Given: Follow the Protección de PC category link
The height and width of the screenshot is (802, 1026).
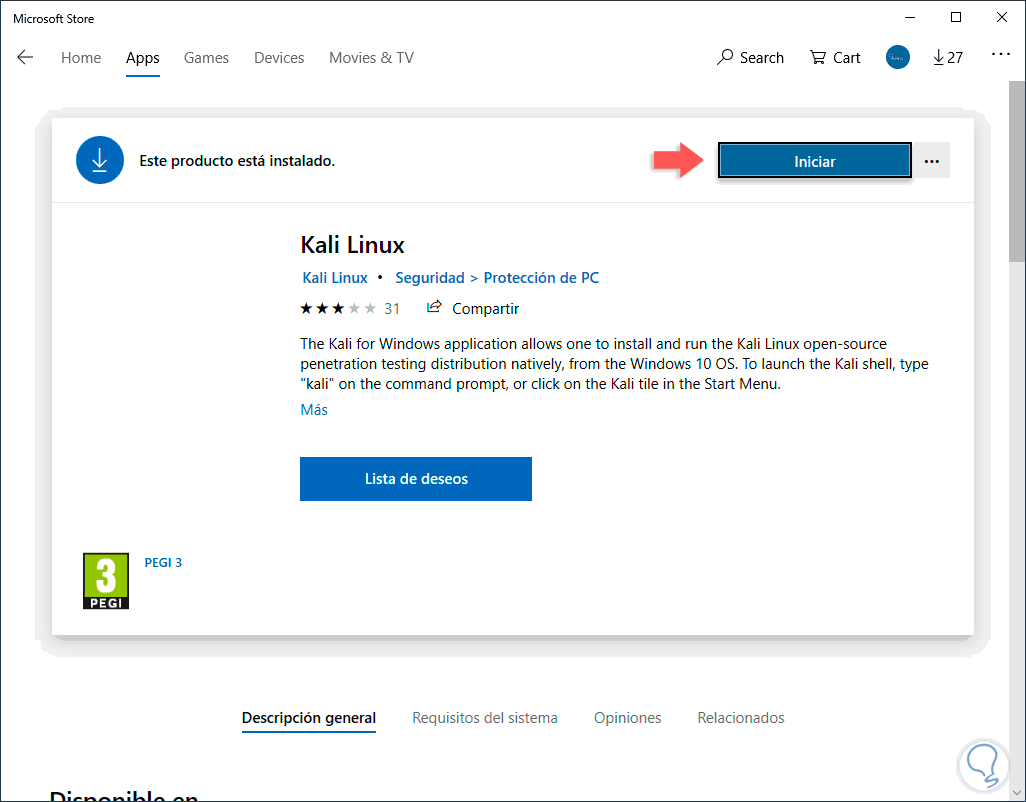Looking at the screenshot, I should tap(541, 278).
